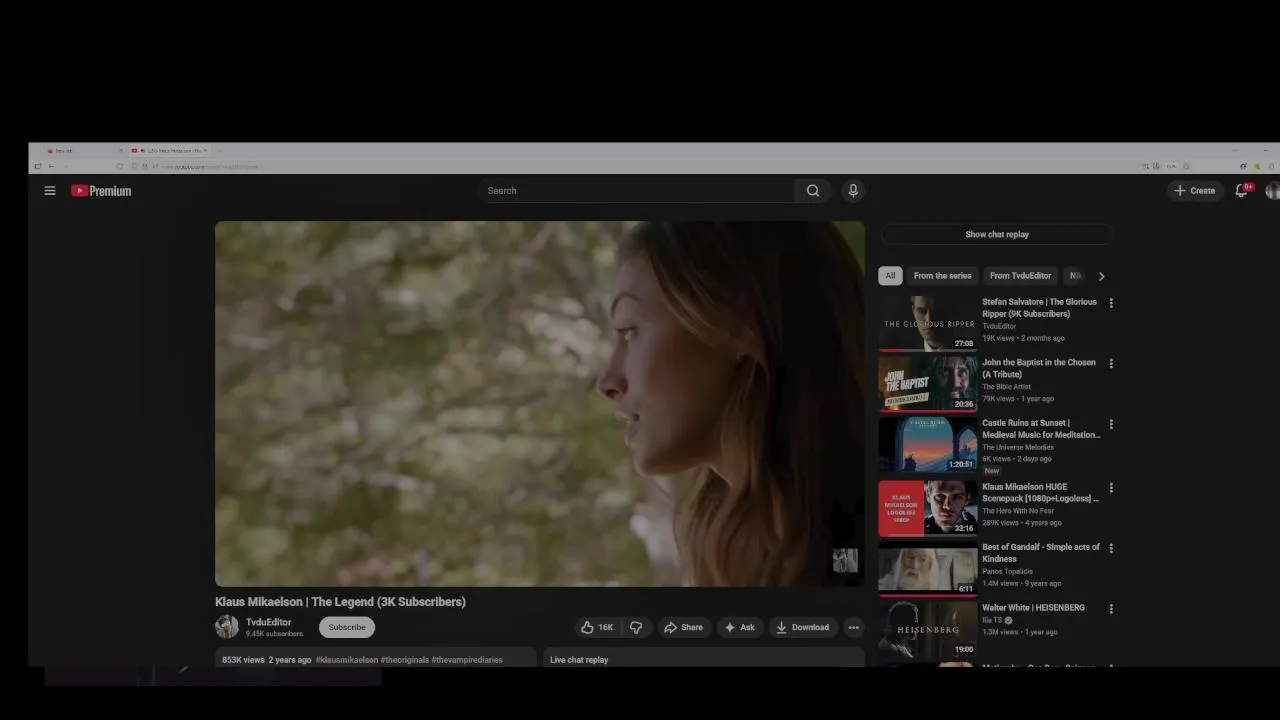
Task: Open more actions ellipsis below video
Action: (x=853, y=628)
